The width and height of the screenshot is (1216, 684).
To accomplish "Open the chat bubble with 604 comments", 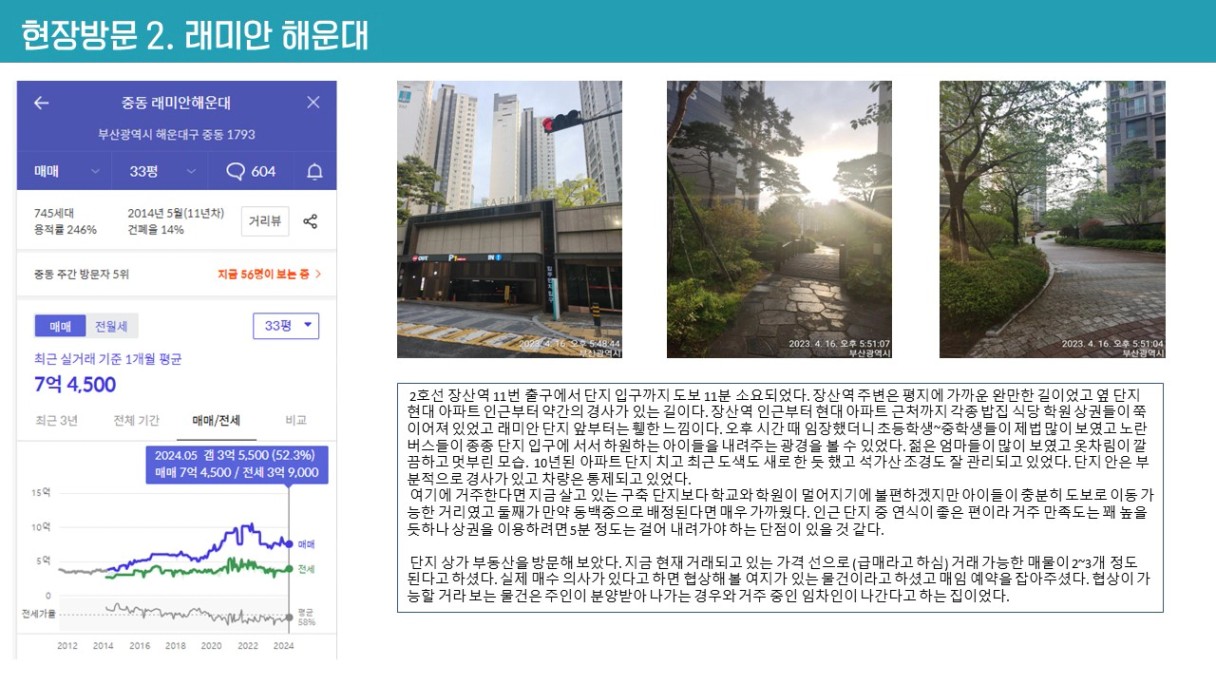I will pyautogui.click(x=251, y=171).
